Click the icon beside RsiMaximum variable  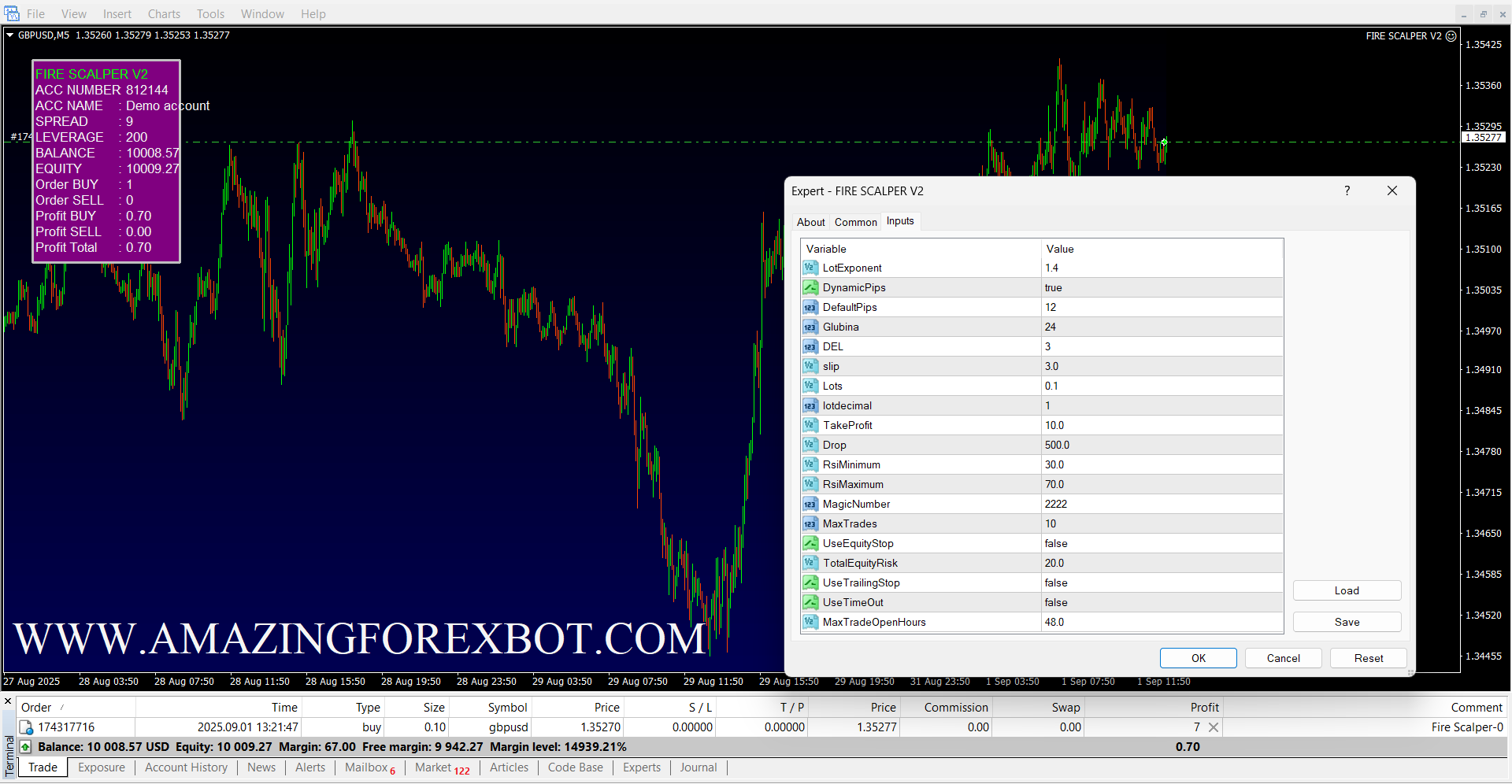(810, 484)
